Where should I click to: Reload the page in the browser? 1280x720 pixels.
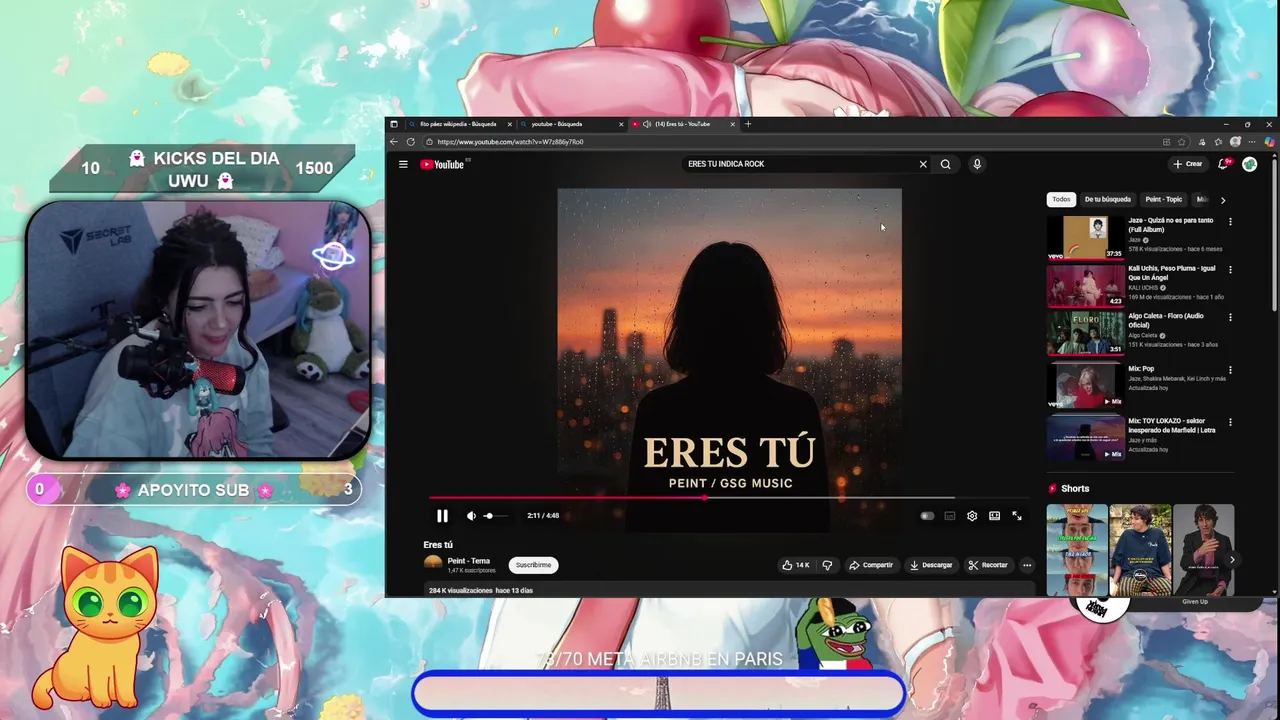coord(410,142)
